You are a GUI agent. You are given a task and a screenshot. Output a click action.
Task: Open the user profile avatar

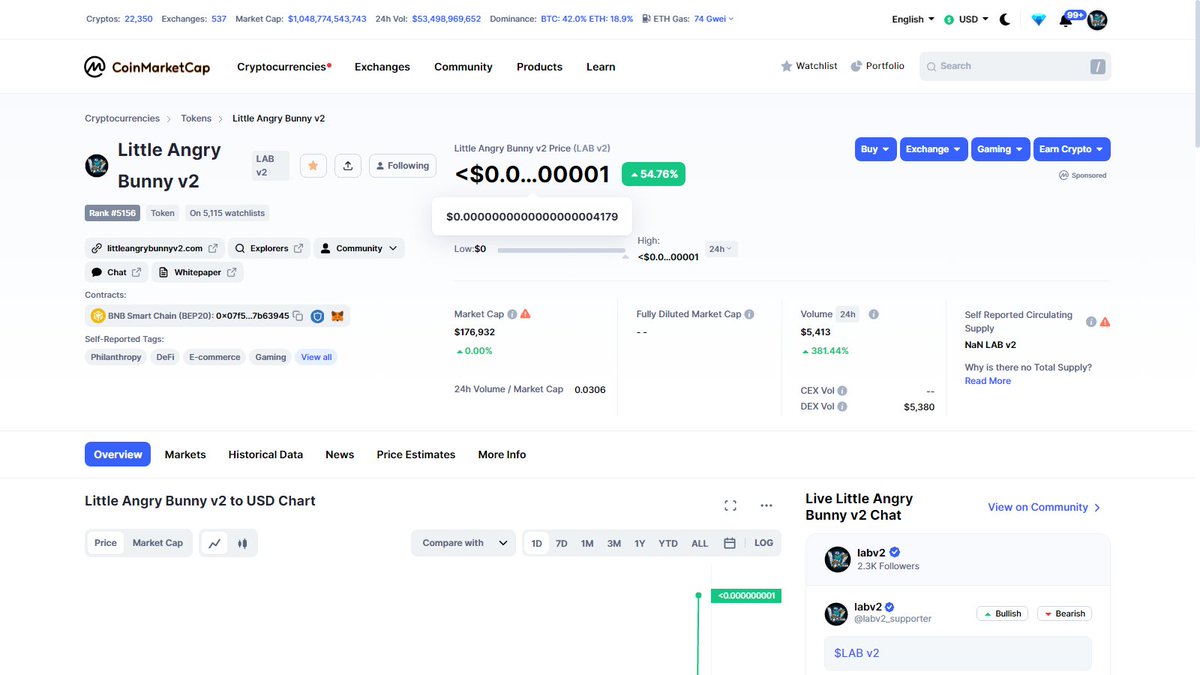(x=1097, y=20)
